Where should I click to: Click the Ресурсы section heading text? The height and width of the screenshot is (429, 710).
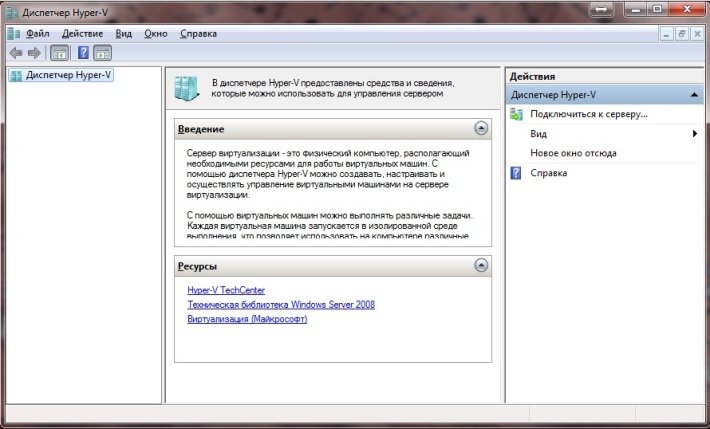point(197,266)
